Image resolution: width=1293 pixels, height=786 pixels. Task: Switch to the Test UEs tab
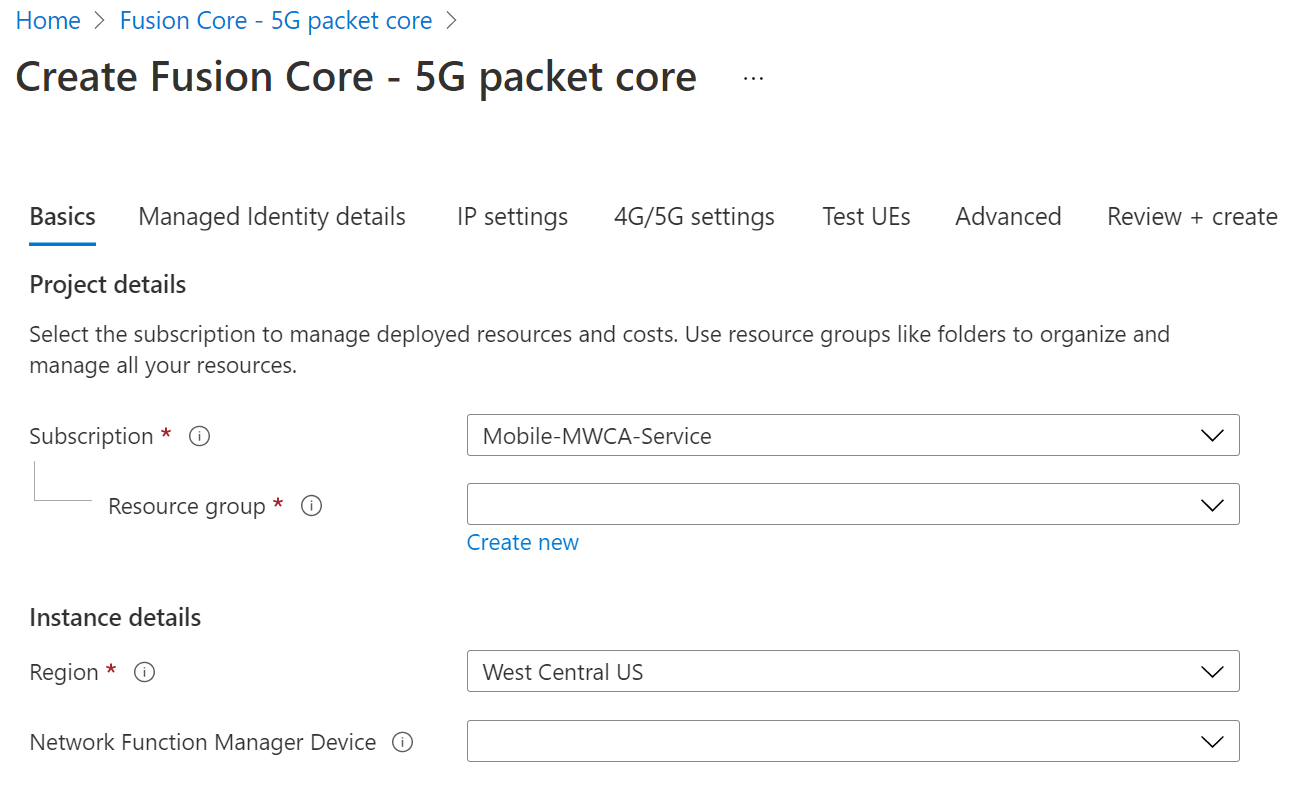pyautogui.click(x=866, y=217)
